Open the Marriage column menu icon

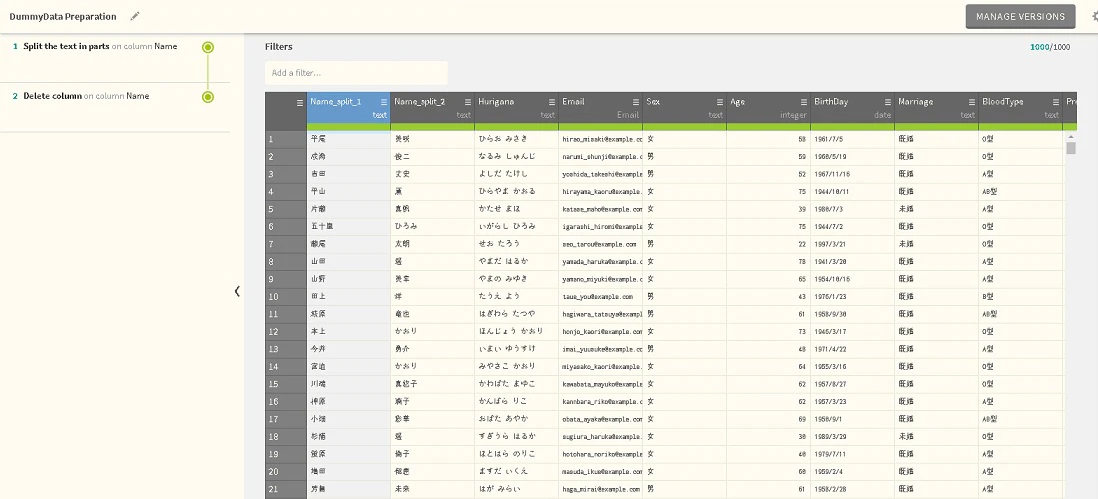972,101
